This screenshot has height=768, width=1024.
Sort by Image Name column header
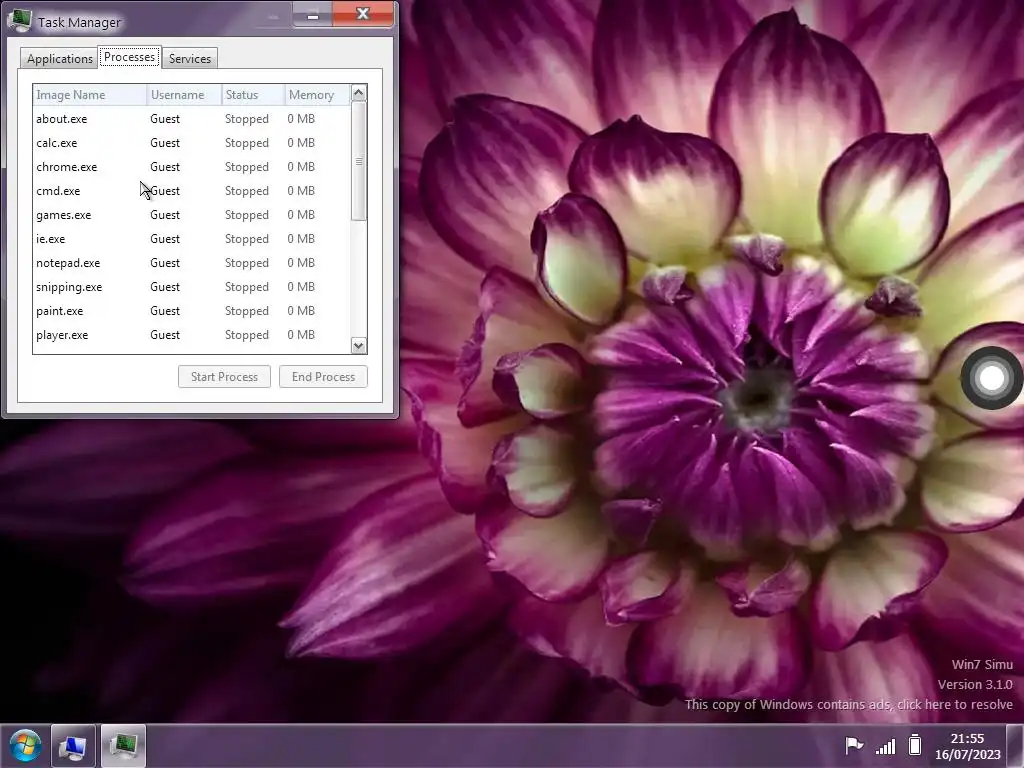90,95
